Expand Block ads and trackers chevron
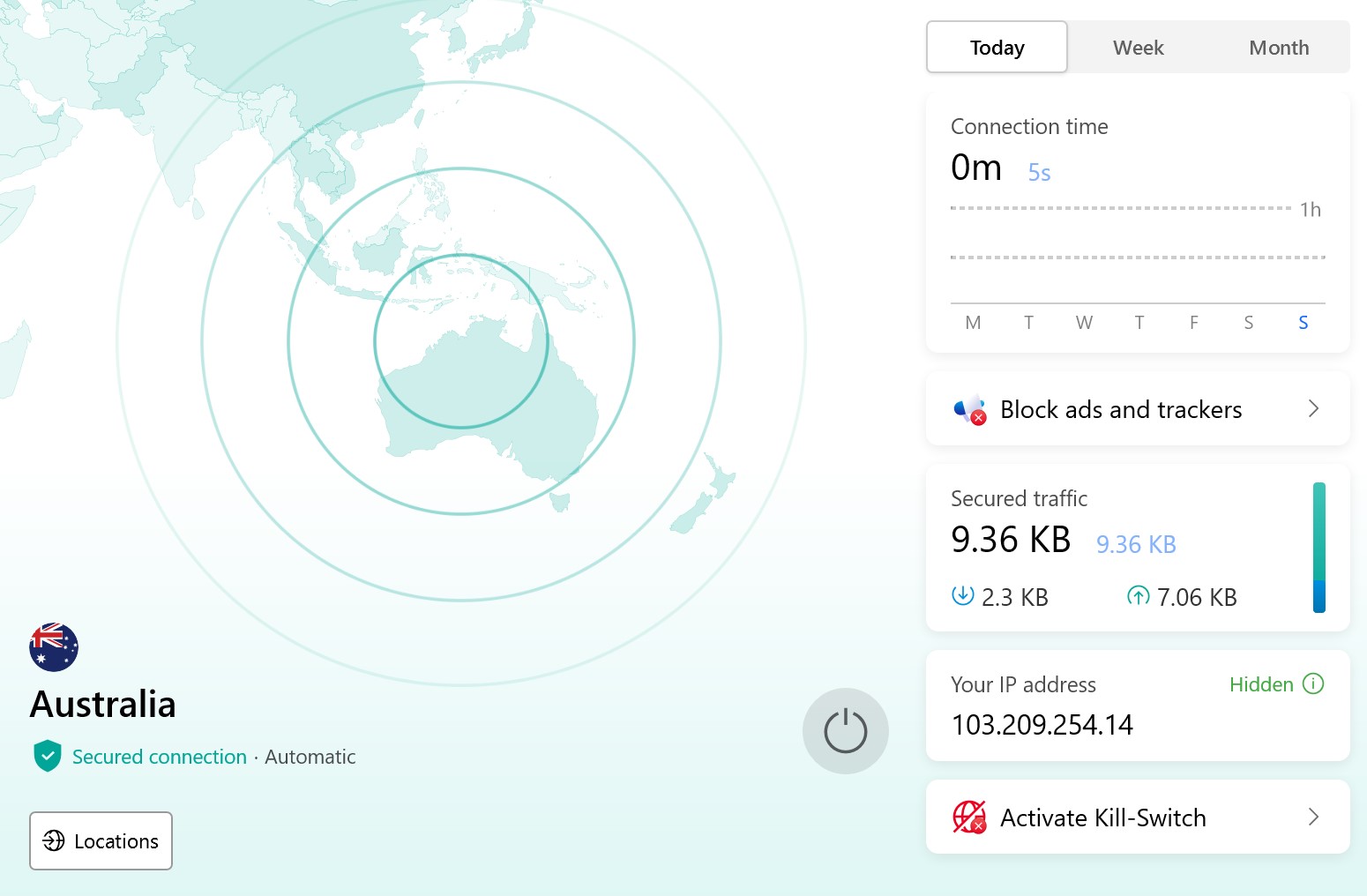 click(1313, 408)
